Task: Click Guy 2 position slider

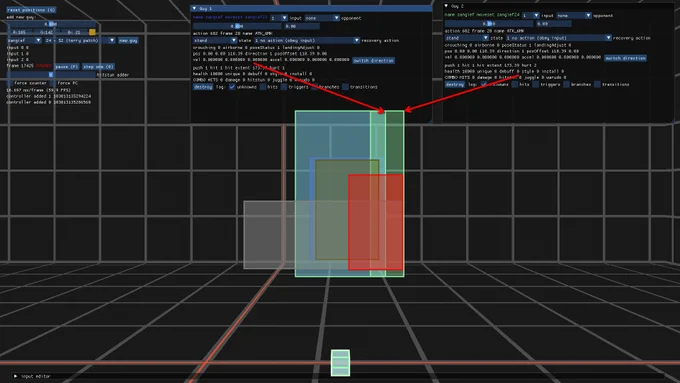Action: pyautogui.click(x=489, y=23)
